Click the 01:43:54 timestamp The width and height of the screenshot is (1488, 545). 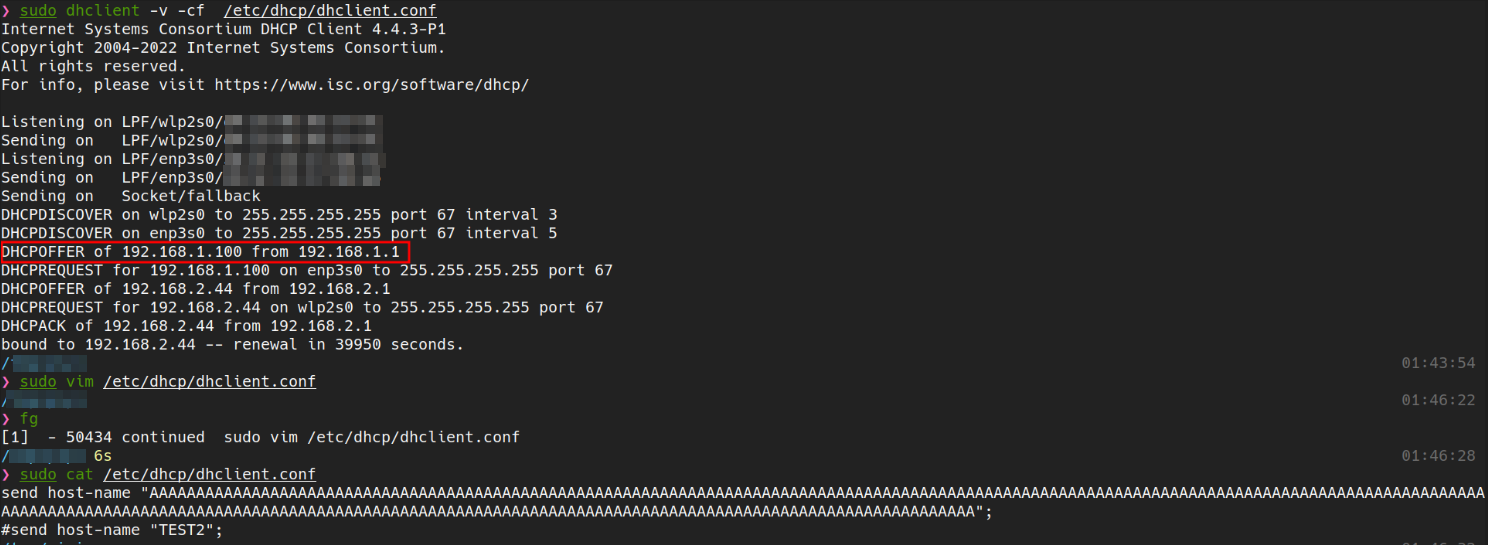[1438, 363]
